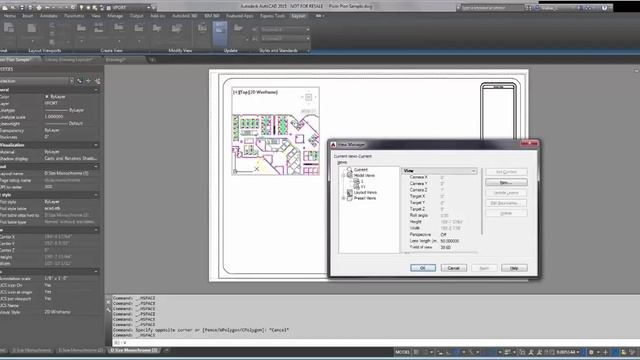Open the Layout ribbon tab

(x=298, y=16)
